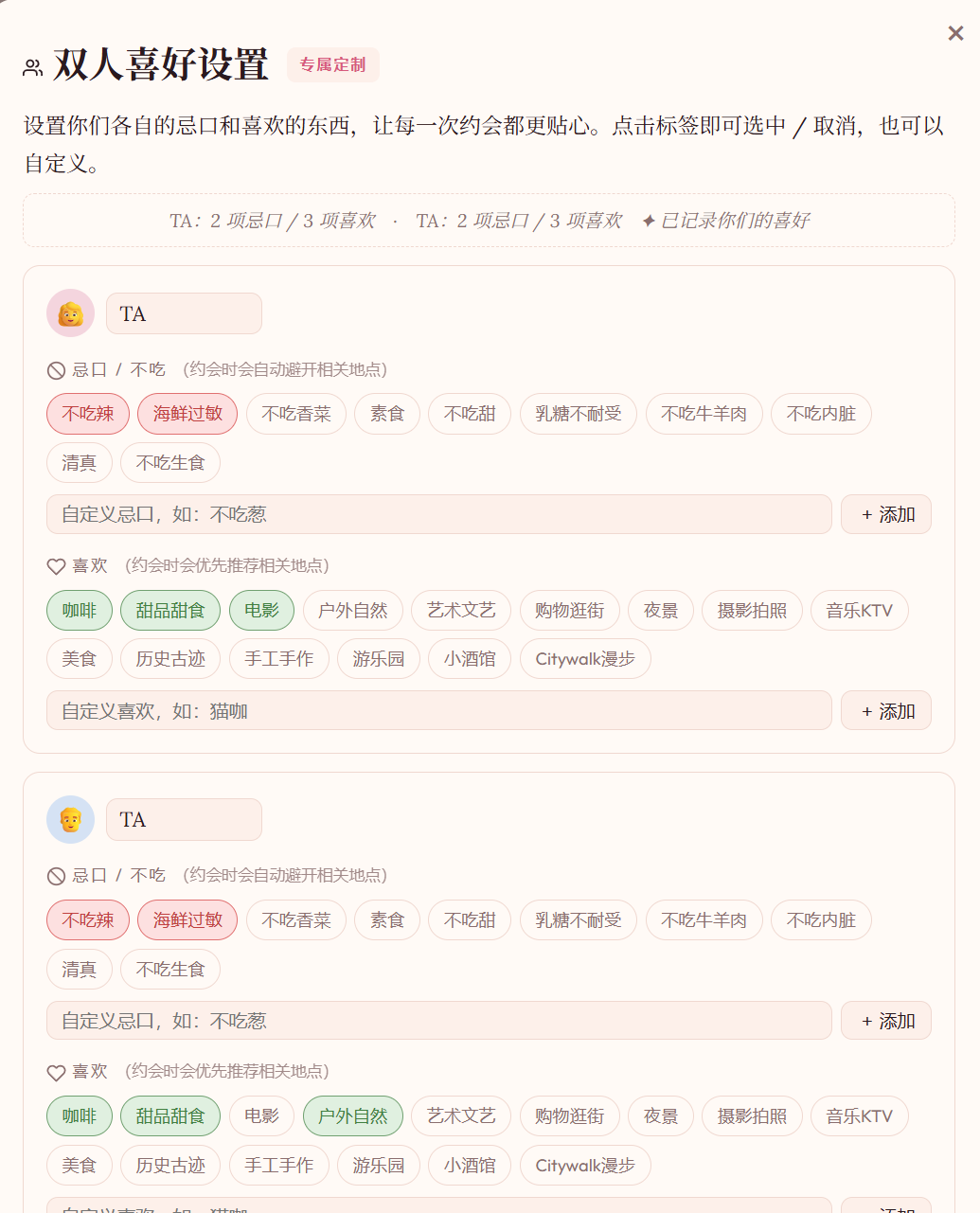Deselect the 不吃辣 tag in the first card
Viewport: 980px width, 1213px height.
click(x=88, y=414)
